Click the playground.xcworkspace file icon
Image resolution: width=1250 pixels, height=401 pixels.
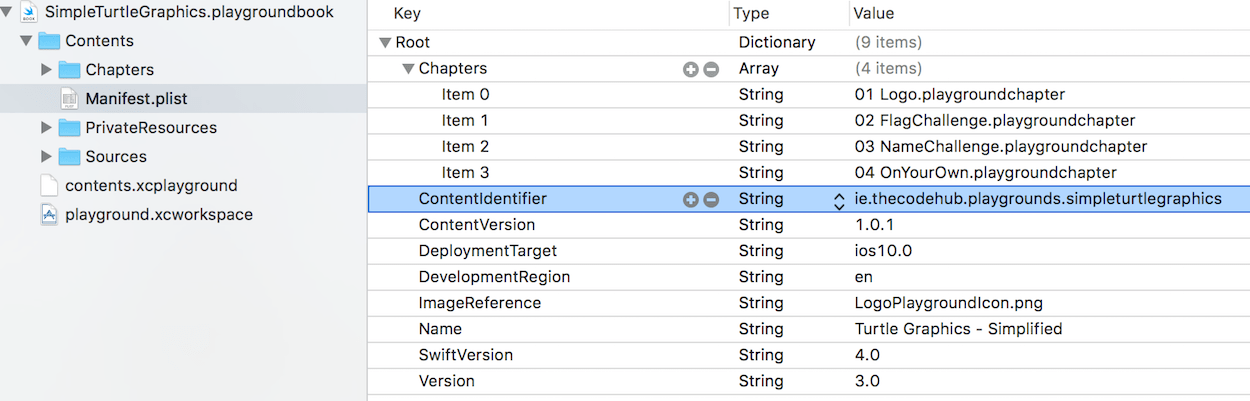[x=49, y=215]
